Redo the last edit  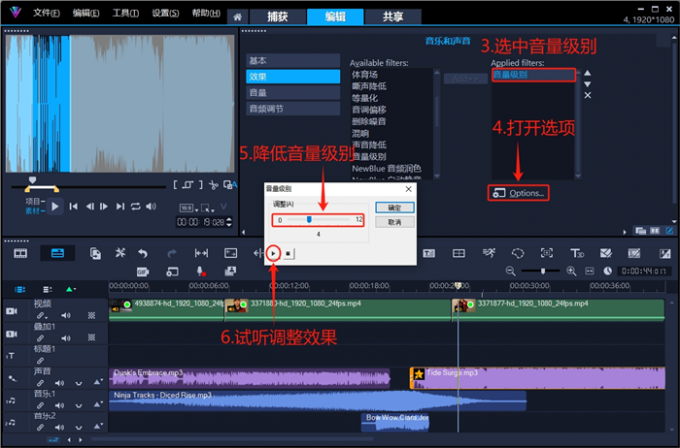tap(172, 253)
